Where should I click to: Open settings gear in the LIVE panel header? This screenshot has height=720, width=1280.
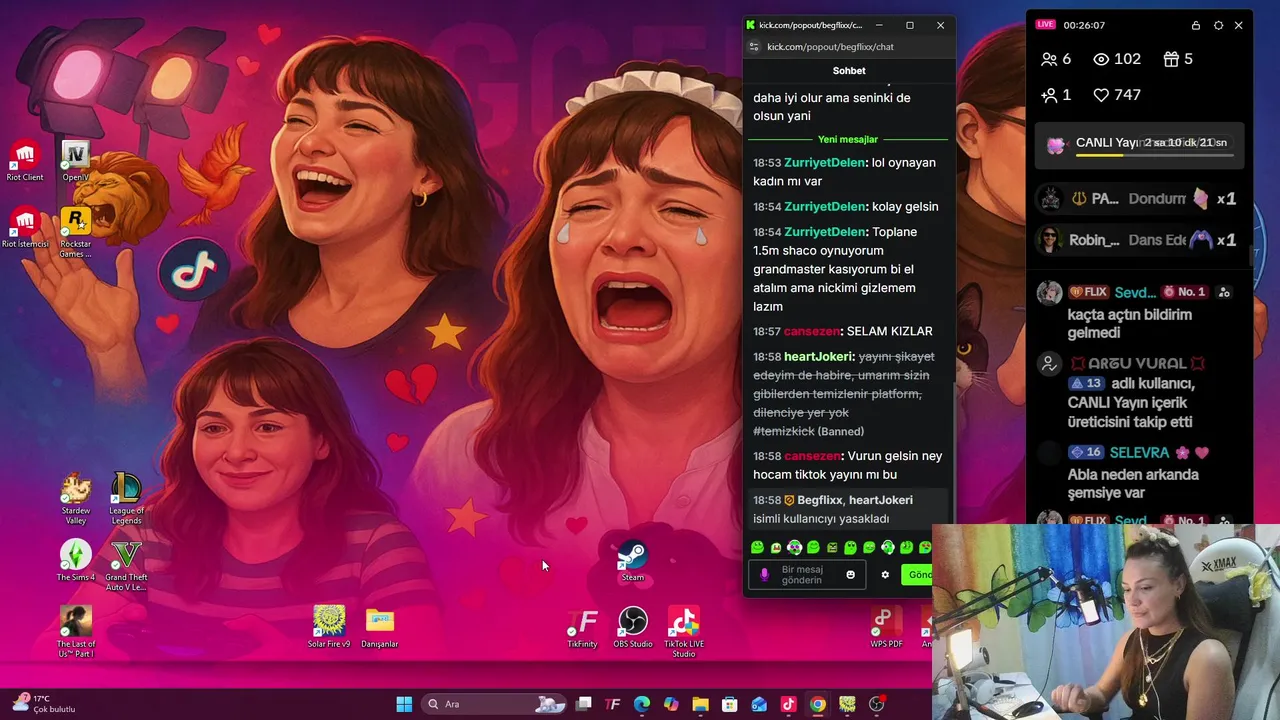coord(1218,25)
